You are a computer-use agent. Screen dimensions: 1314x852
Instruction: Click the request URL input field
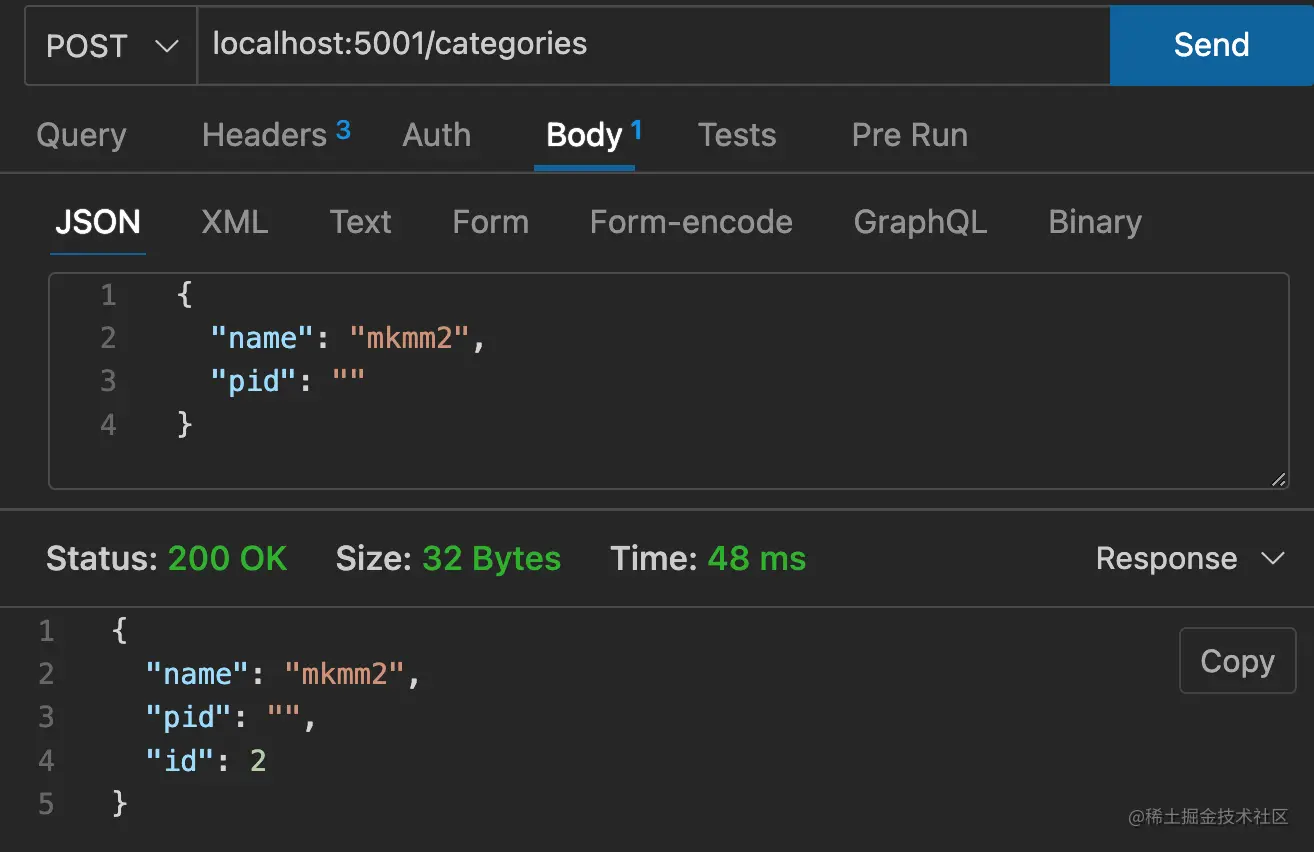click(650, 45)
